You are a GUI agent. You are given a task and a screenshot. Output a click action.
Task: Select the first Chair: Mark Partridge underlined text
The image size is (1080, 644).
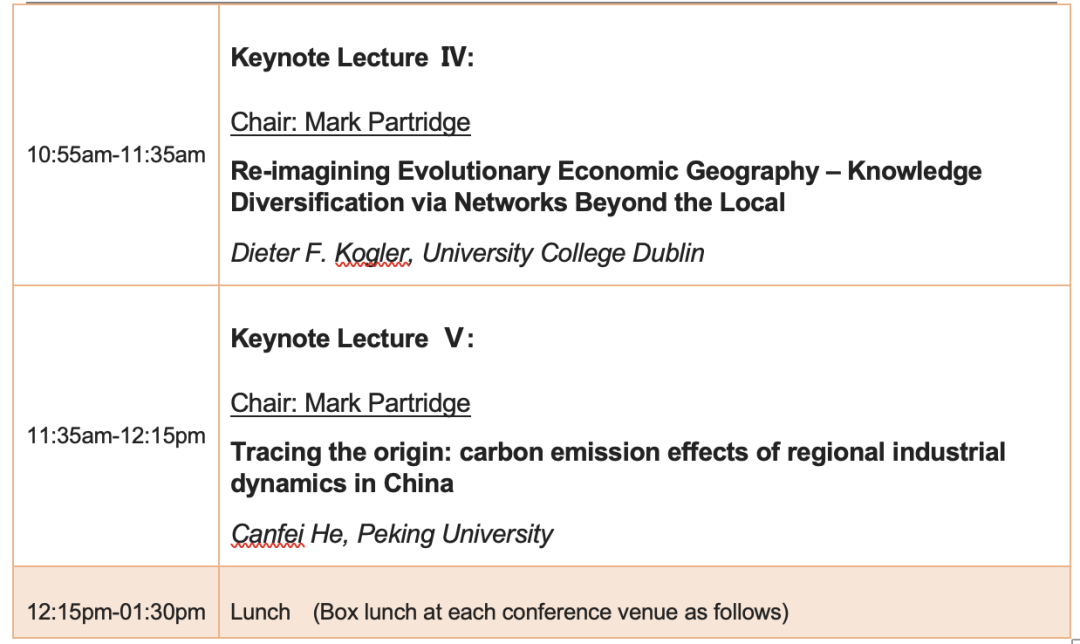coord(351,123)
